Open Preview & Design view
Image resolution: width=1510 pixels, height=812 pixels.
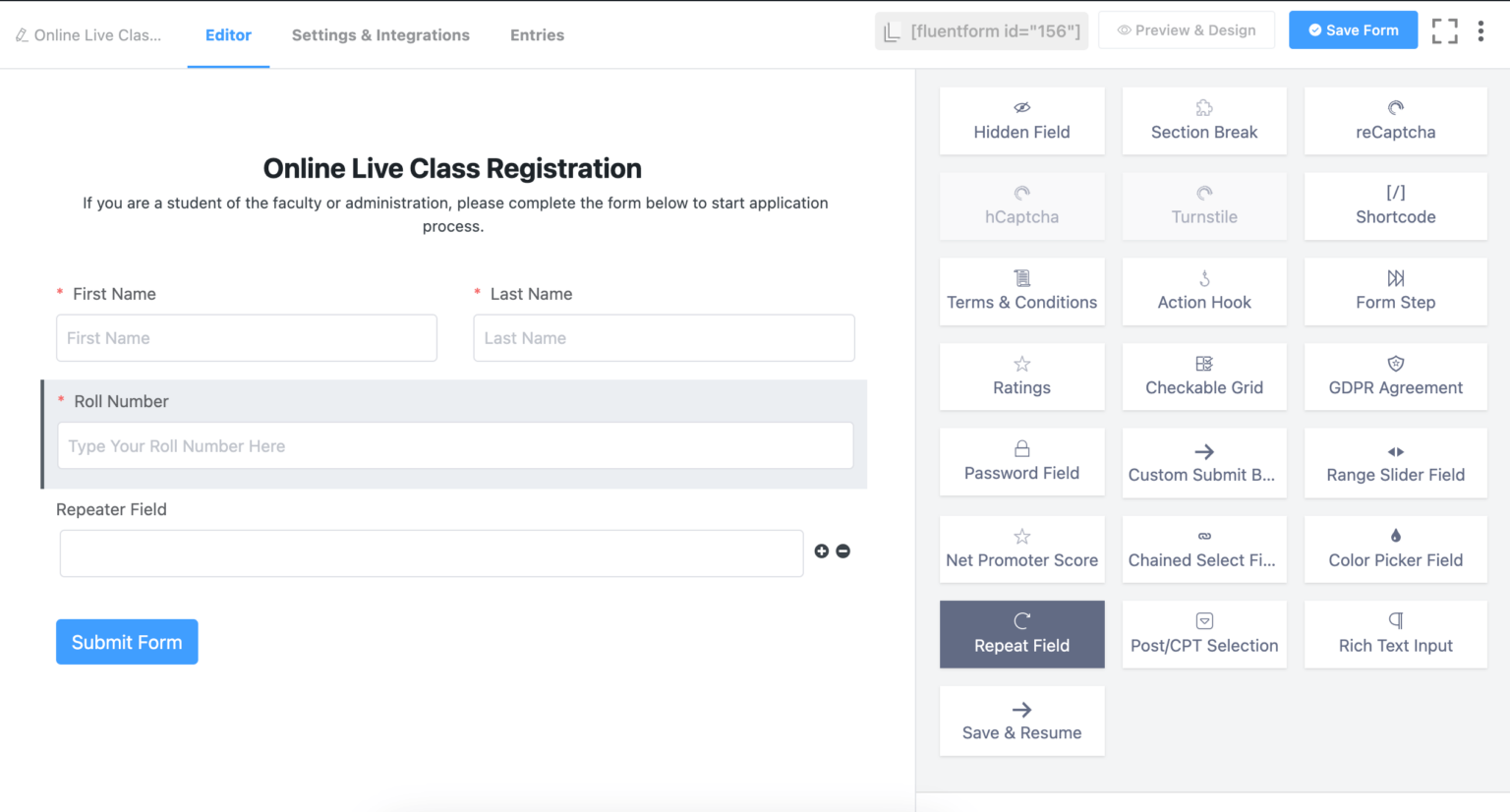click(x=1186, y=29)
